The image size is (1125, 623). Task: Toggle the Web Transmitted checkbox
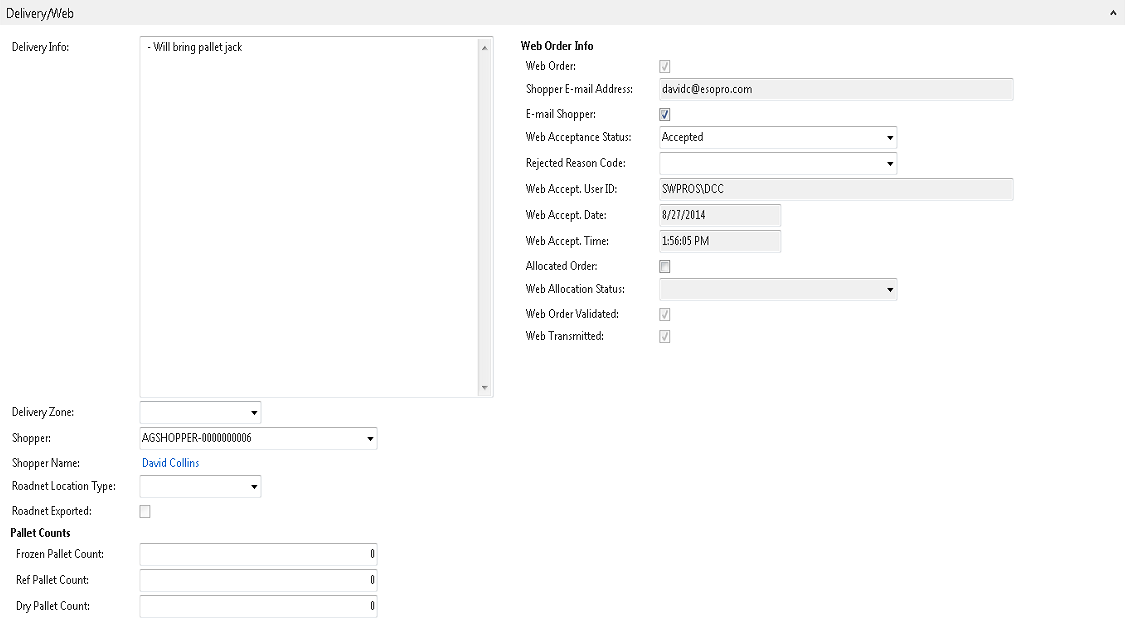[665, 337]
